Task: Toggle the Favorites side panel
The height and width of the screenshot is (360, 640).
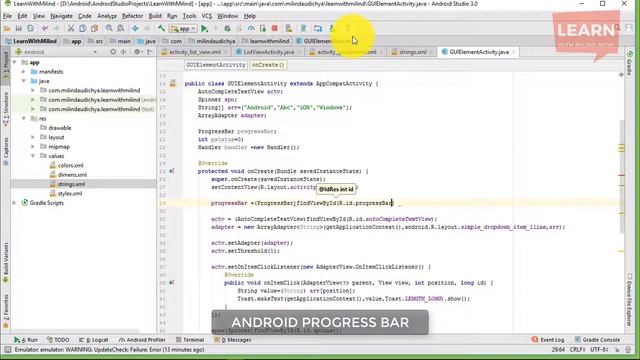Action: (6, 312)
